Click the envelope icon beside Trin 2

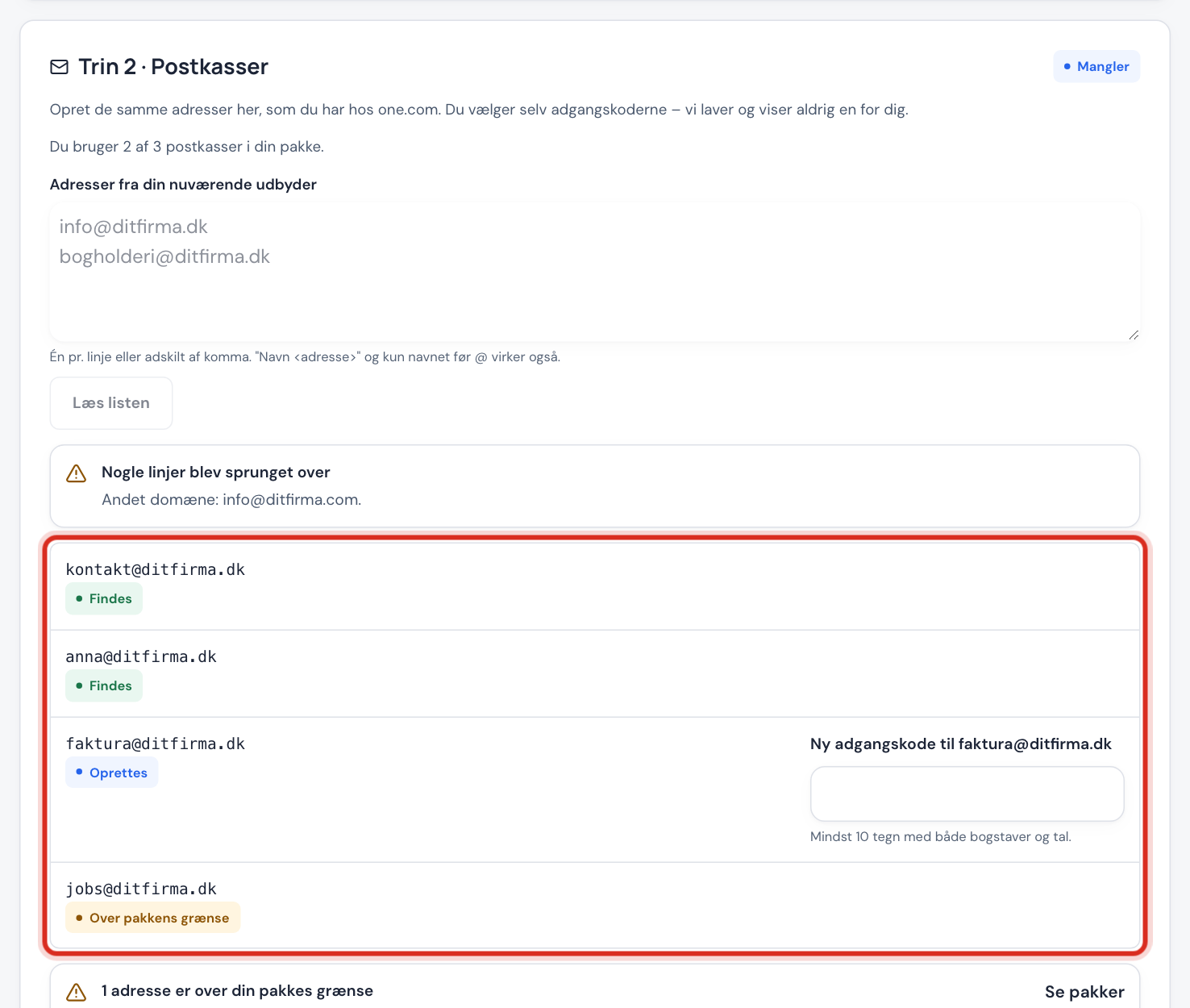[59, 67]
